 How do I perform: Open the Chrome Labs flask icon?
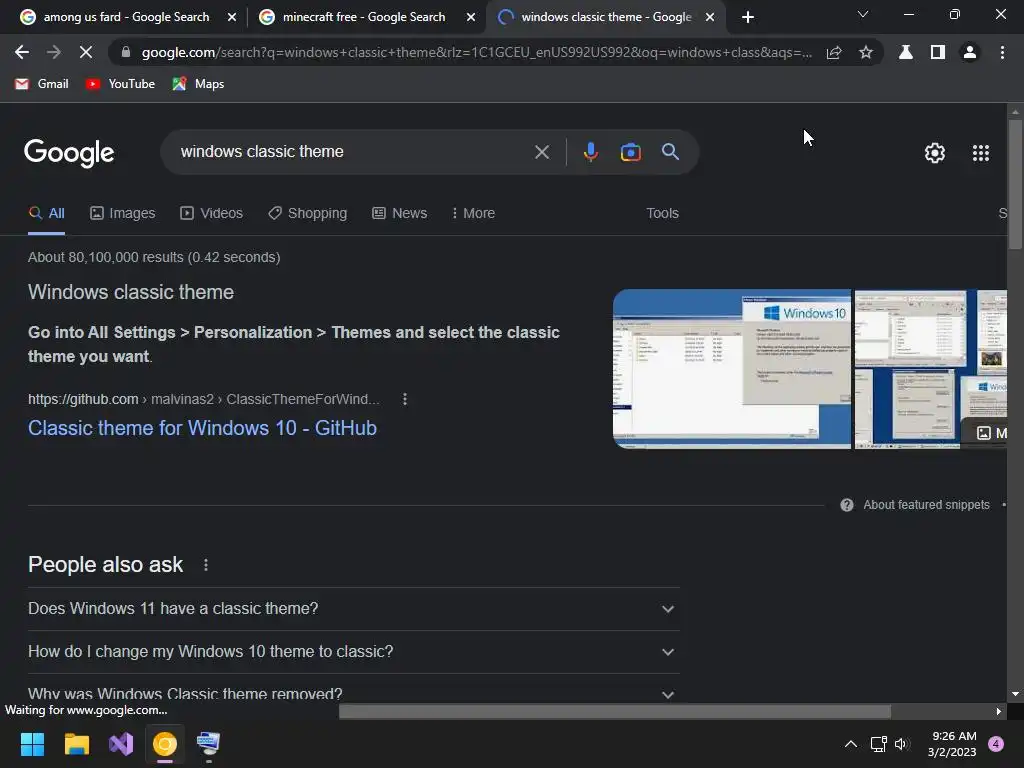[x=906, y=52]
